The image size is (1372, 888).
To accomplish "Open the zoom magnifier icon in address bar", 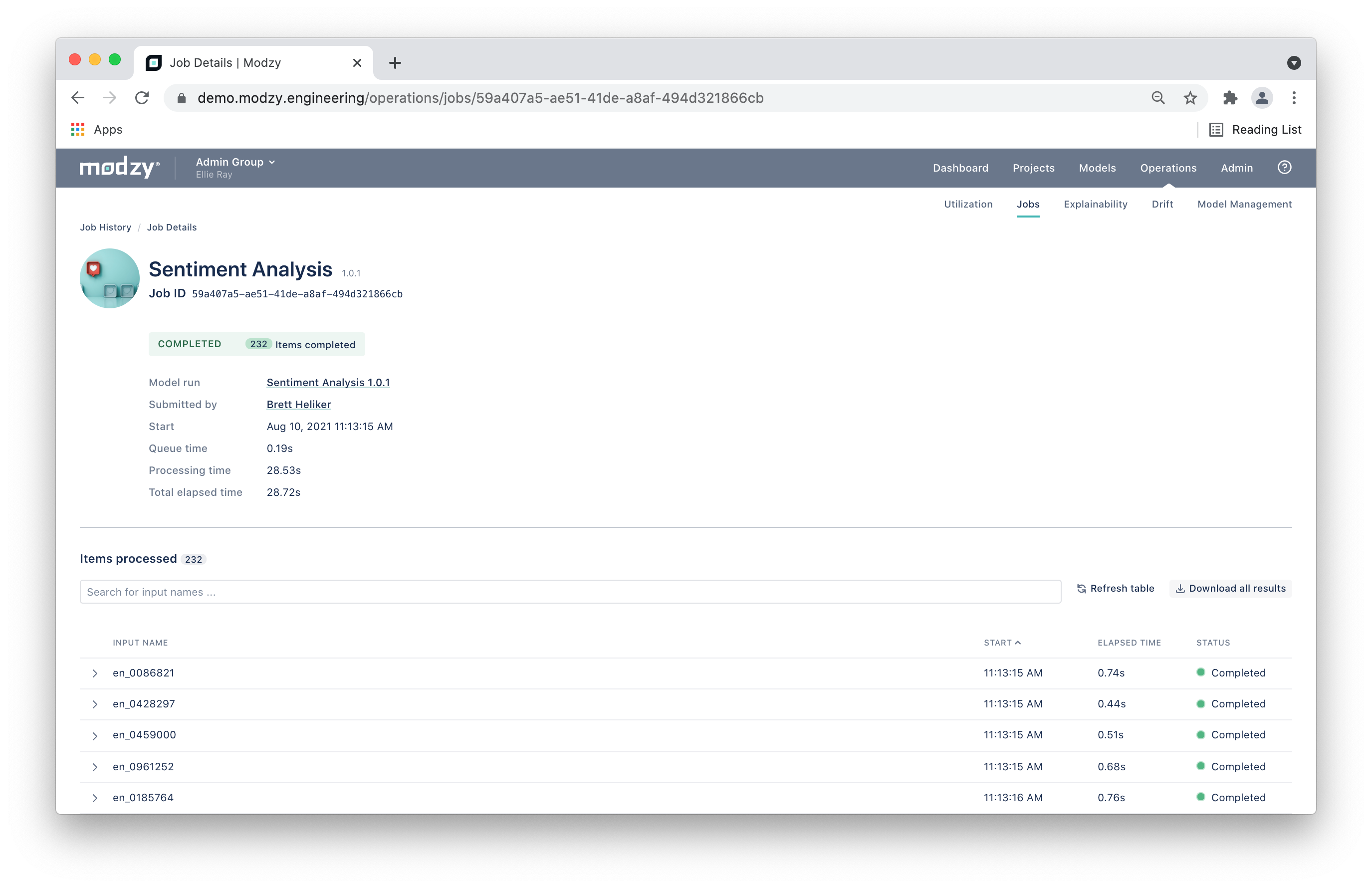I will click(1158, 98).
